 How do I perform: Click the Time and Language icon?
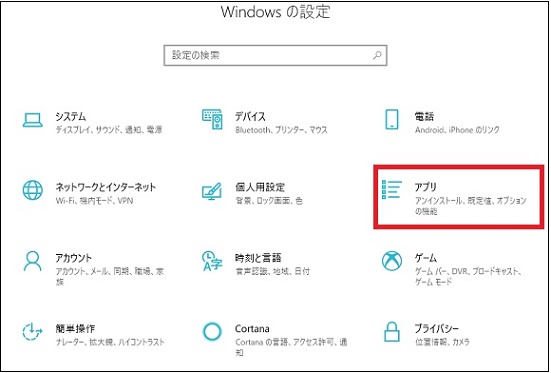(x=212, y=261)
